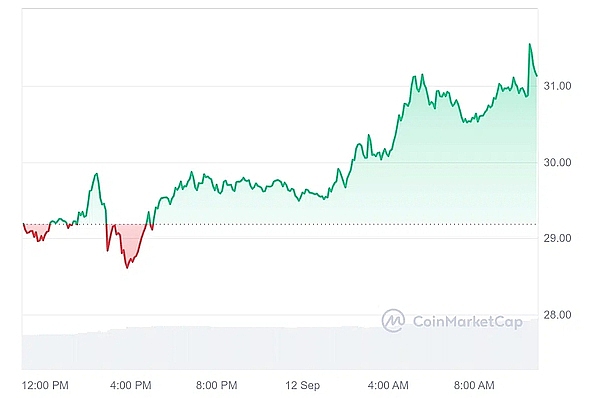Click the grey volume area below chart
The height and width of the screenshot is (398, 600).
(280, 348)
